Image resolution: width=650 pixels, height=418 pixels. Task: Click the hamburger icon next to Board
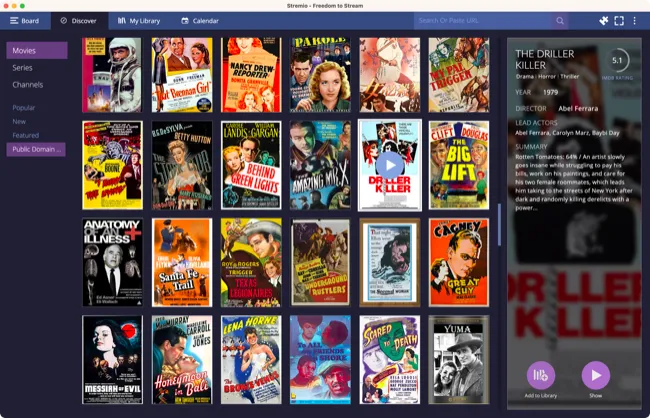pos(14,21)
